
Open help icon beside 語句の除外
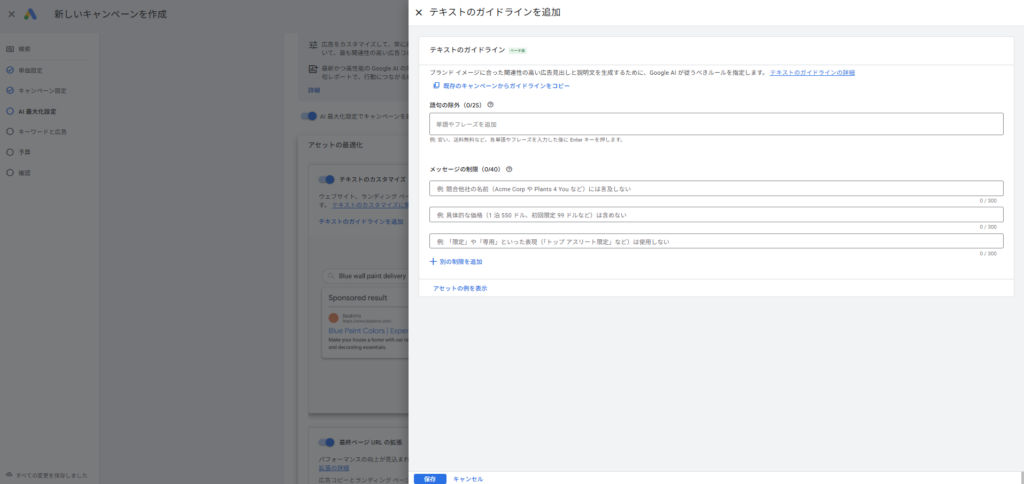pyautogui.click(x=490, y=105)
